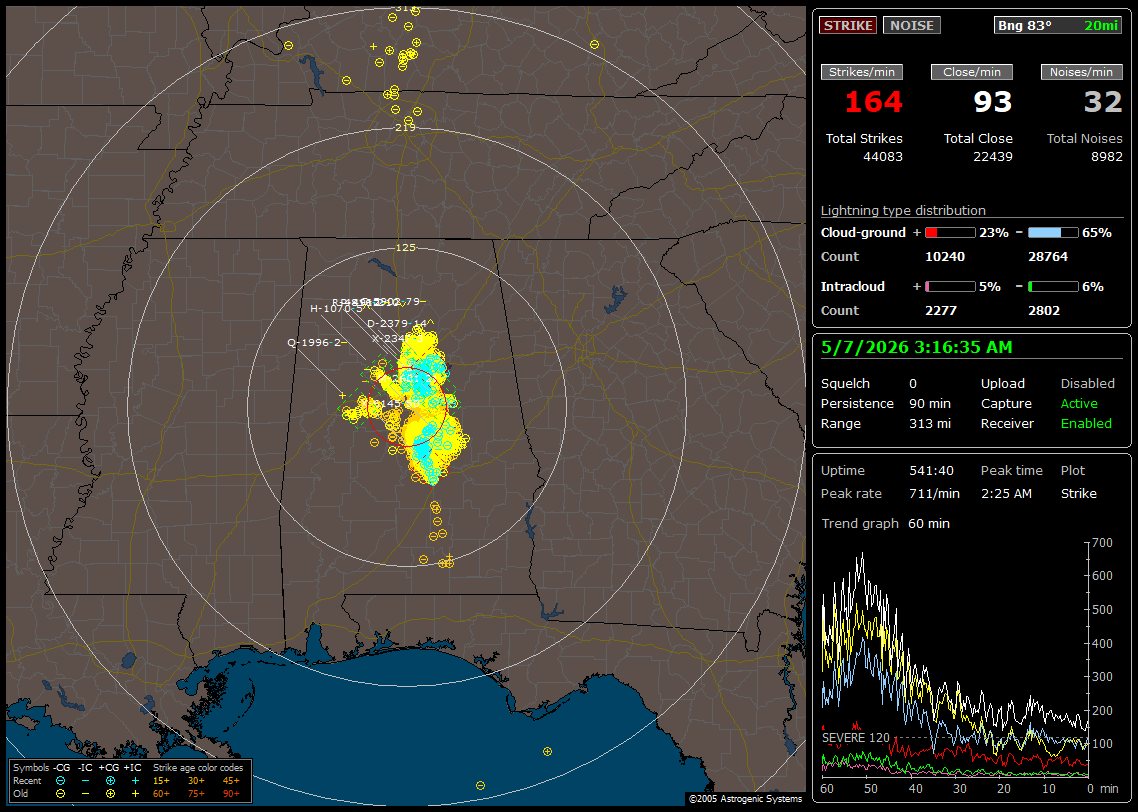Viewport: 1138px width, 812px height.
Task: Click the Upload Disabled status text
Action: point(1087,383)
